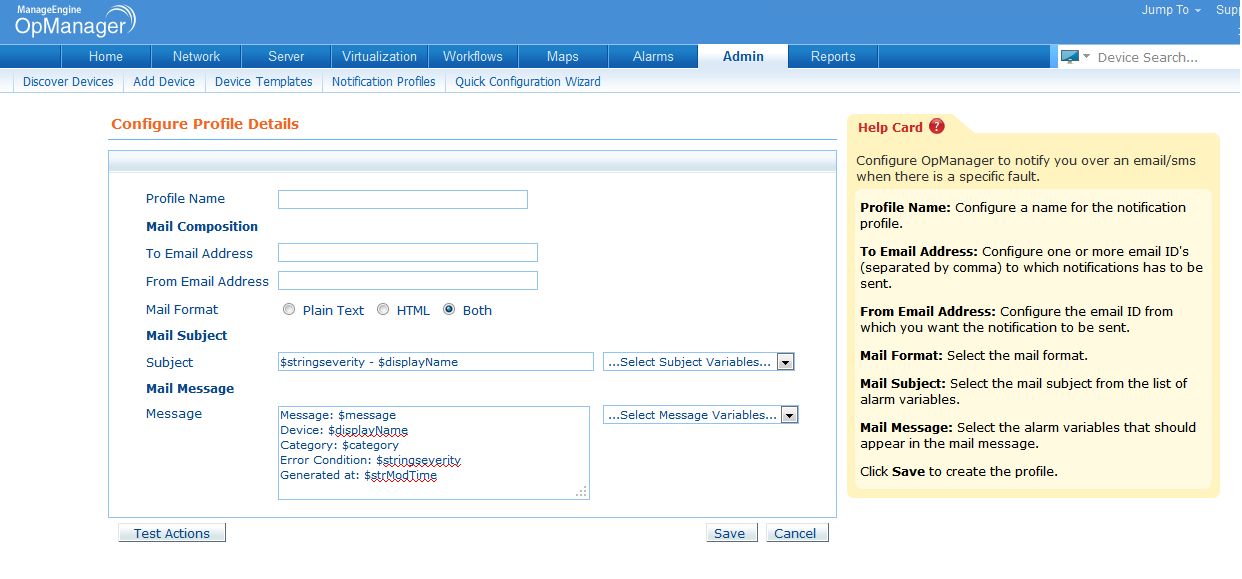Select Plain Text mail format
1242x579 pixels.
tap(289, 309)
